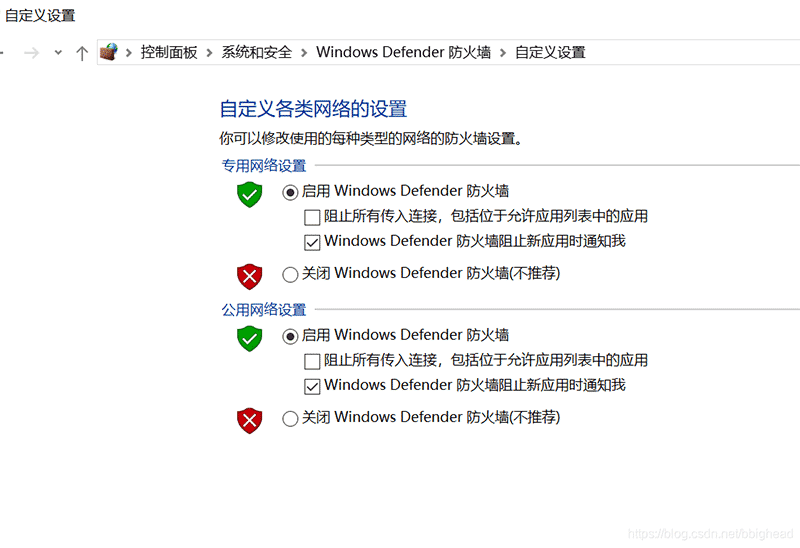The image size is (800, 548).
Task: Select 启用 firewall radio for private network
Action: [290, 192]
